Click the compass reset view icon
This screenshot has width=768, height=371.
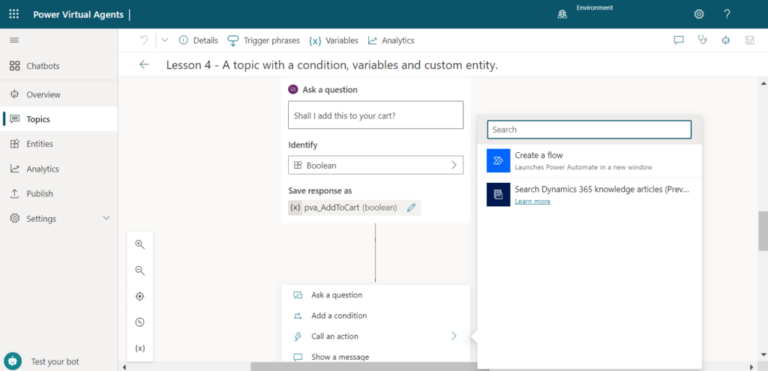tap(140, 322)
